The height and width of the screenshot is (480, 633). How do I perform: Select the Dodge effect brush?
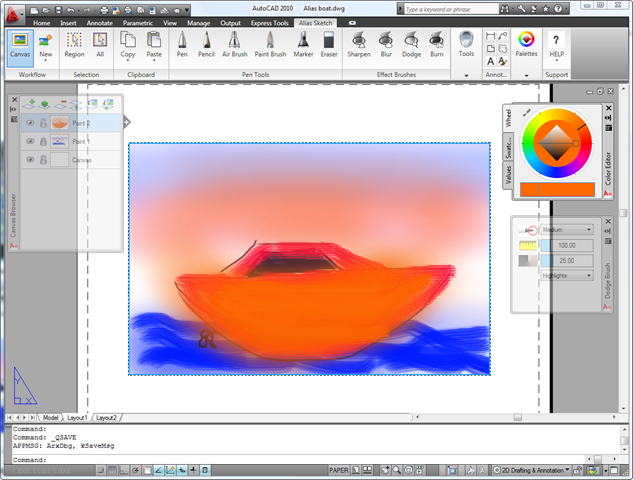[411, 44]
